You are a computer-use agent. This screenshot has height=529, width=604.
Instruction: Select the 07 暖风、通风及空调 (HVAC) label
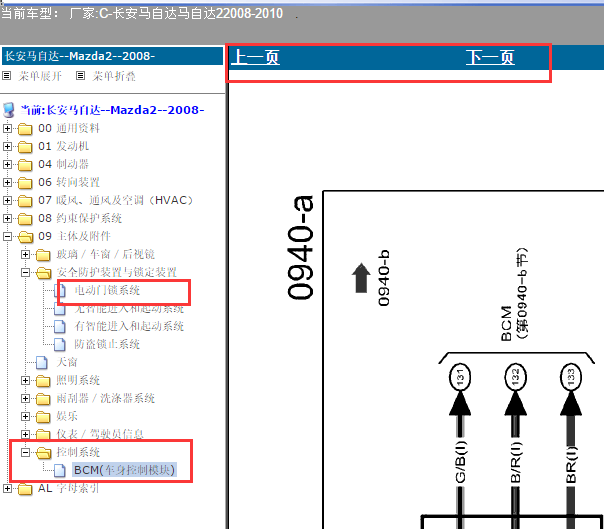(x=116, y=200)
